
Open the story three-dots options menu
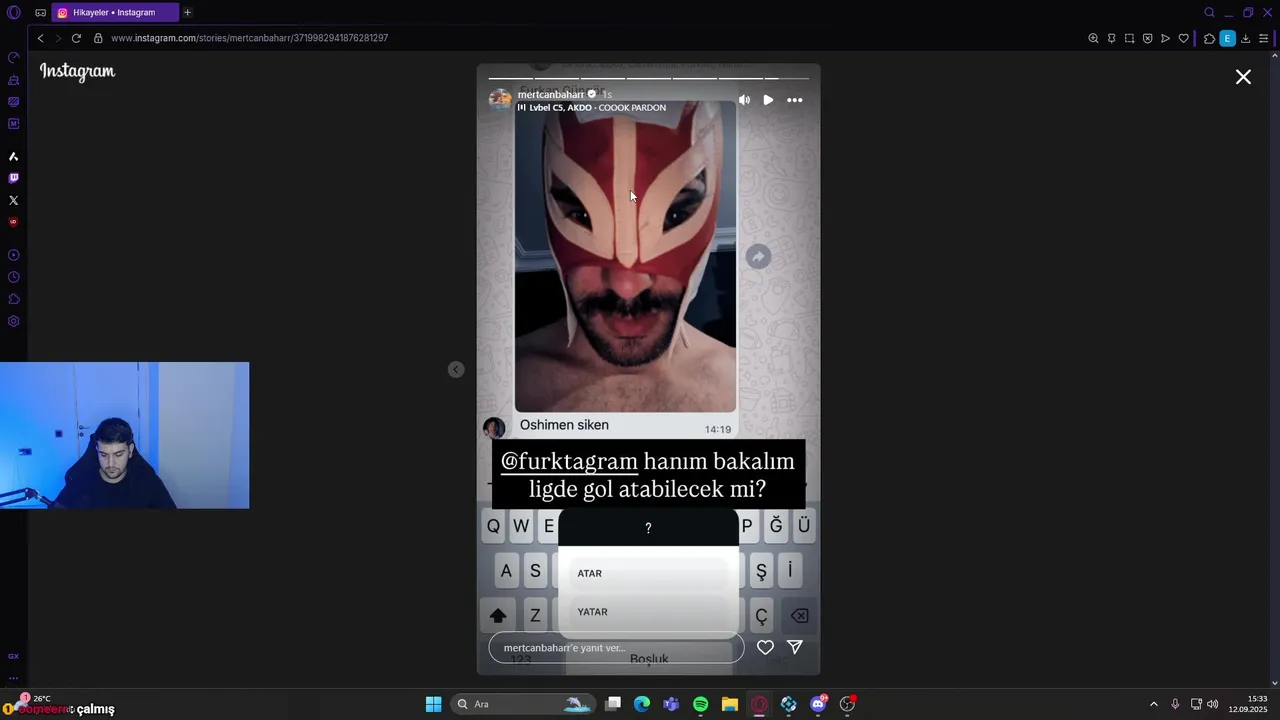pyautogui.click(x=795, y=100)
